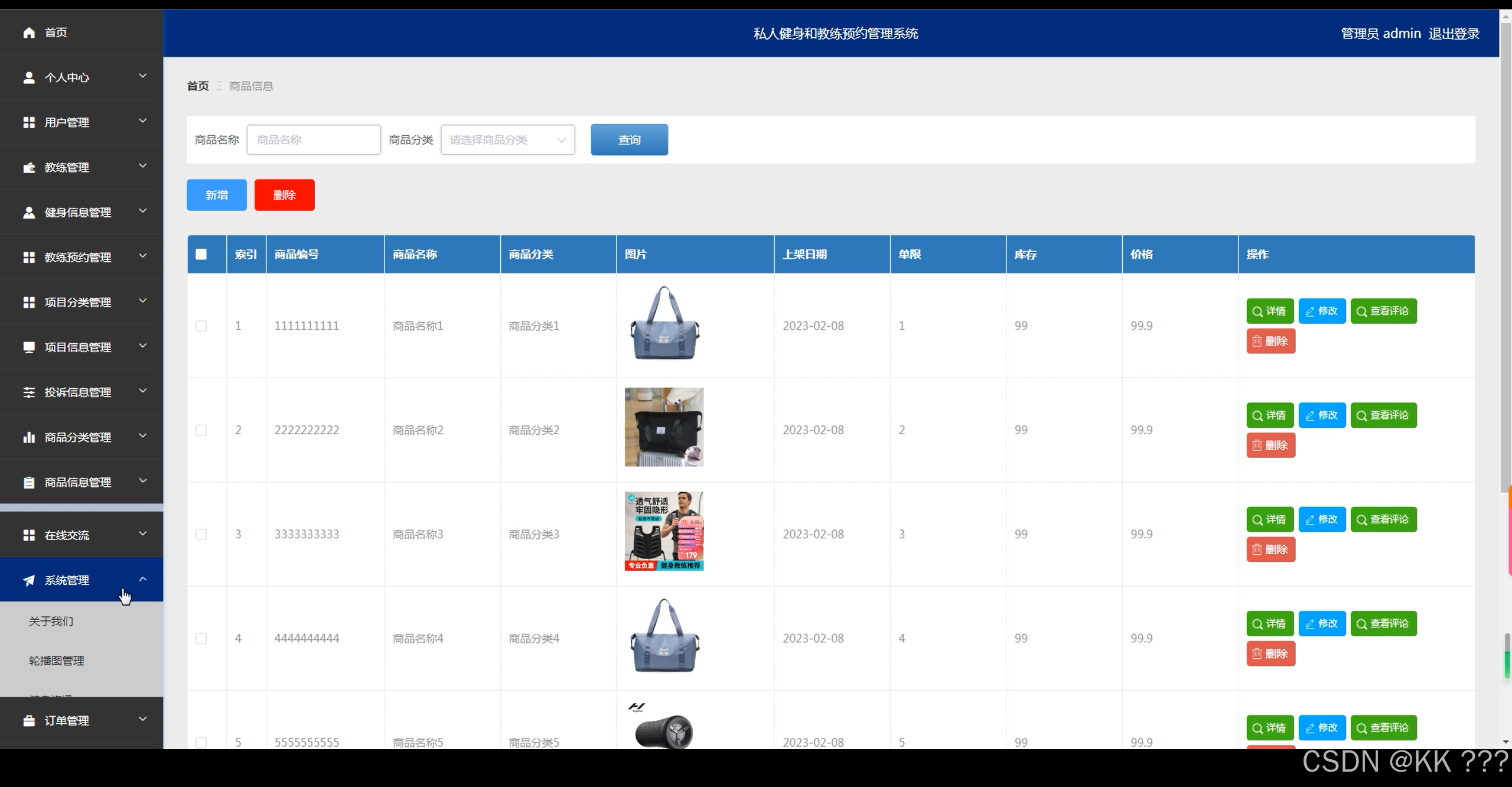Click 删除 trash button in row 3
This screenshot has height=787, width=1512.
pyautogui.click(x=1270, y=549)
